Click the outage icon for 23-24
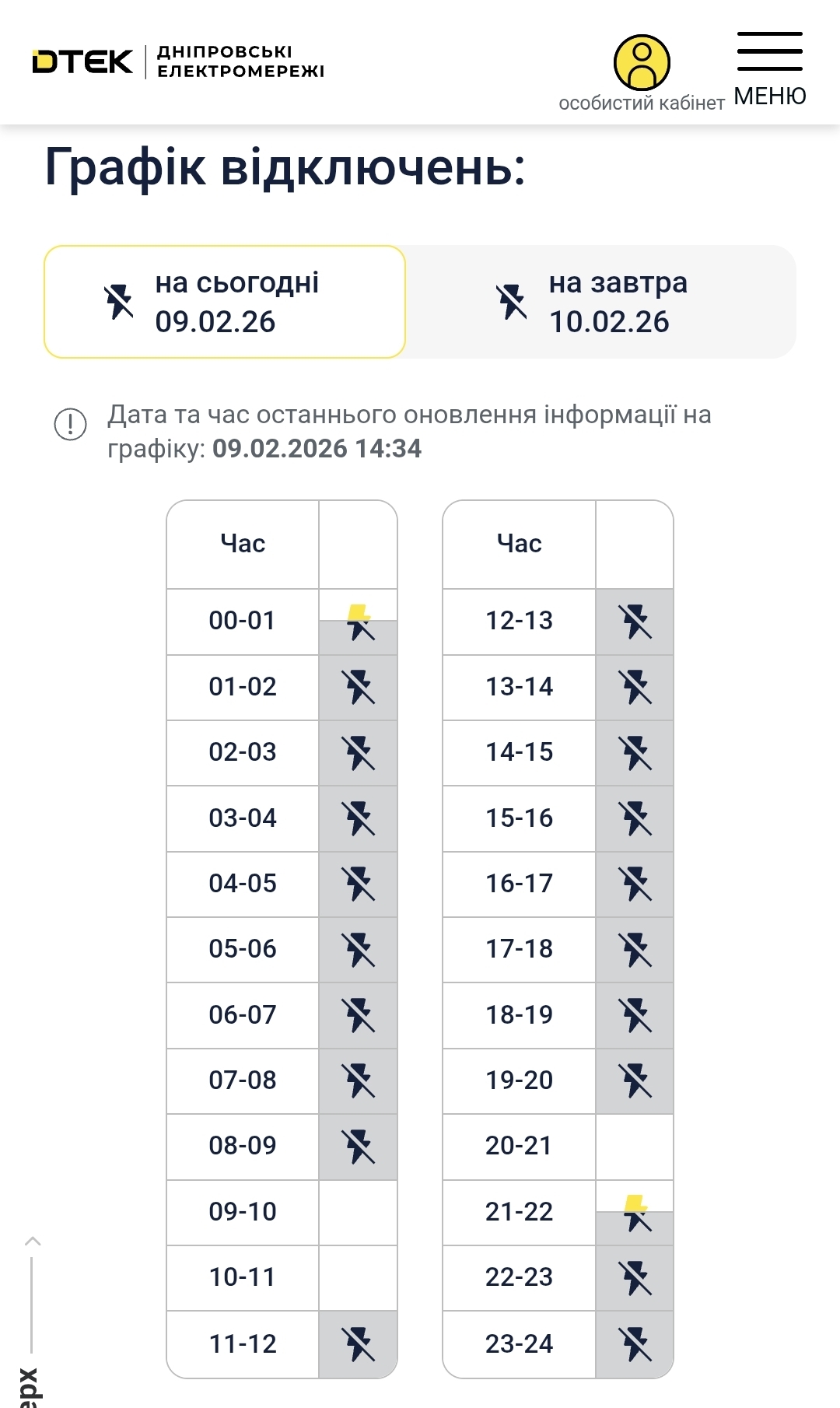Image resolution: width=840 pixels, height=1408 pixels. click(635, 1344)
